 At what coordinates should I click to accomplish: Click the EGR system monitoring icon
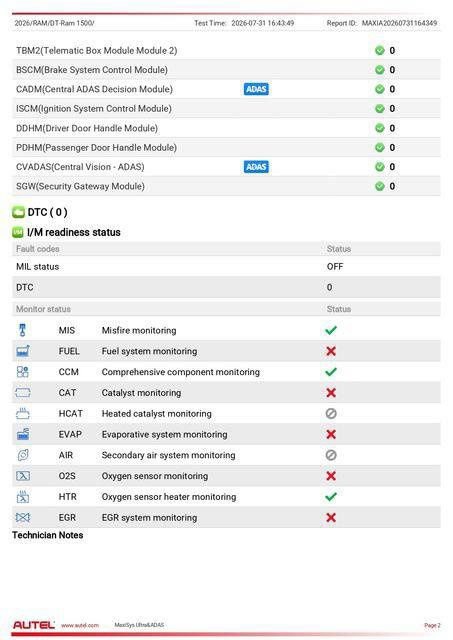pos(22,518)
